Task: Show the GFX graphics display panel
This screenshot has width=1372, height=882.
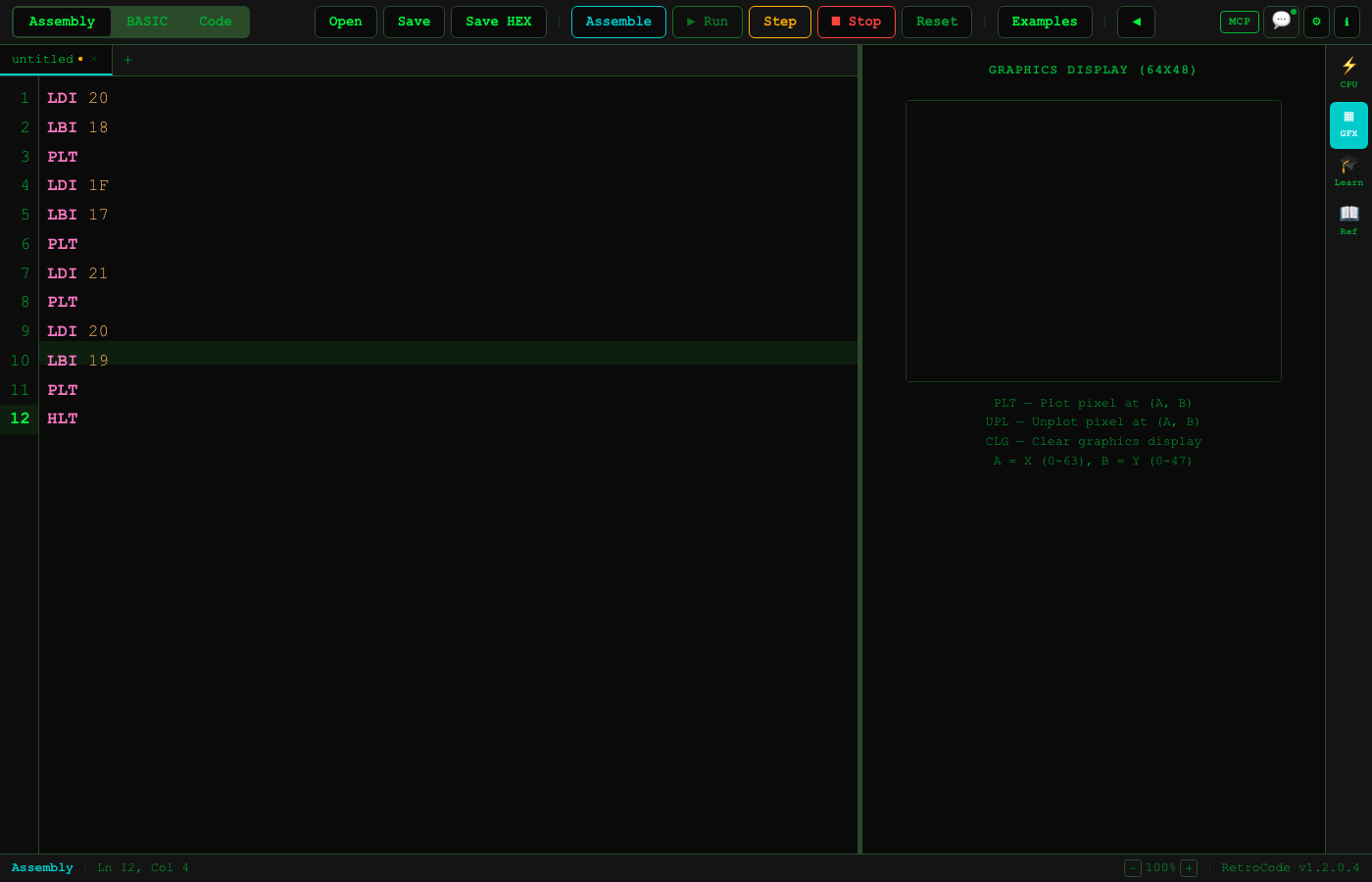Action: (x=1348, y=124)
